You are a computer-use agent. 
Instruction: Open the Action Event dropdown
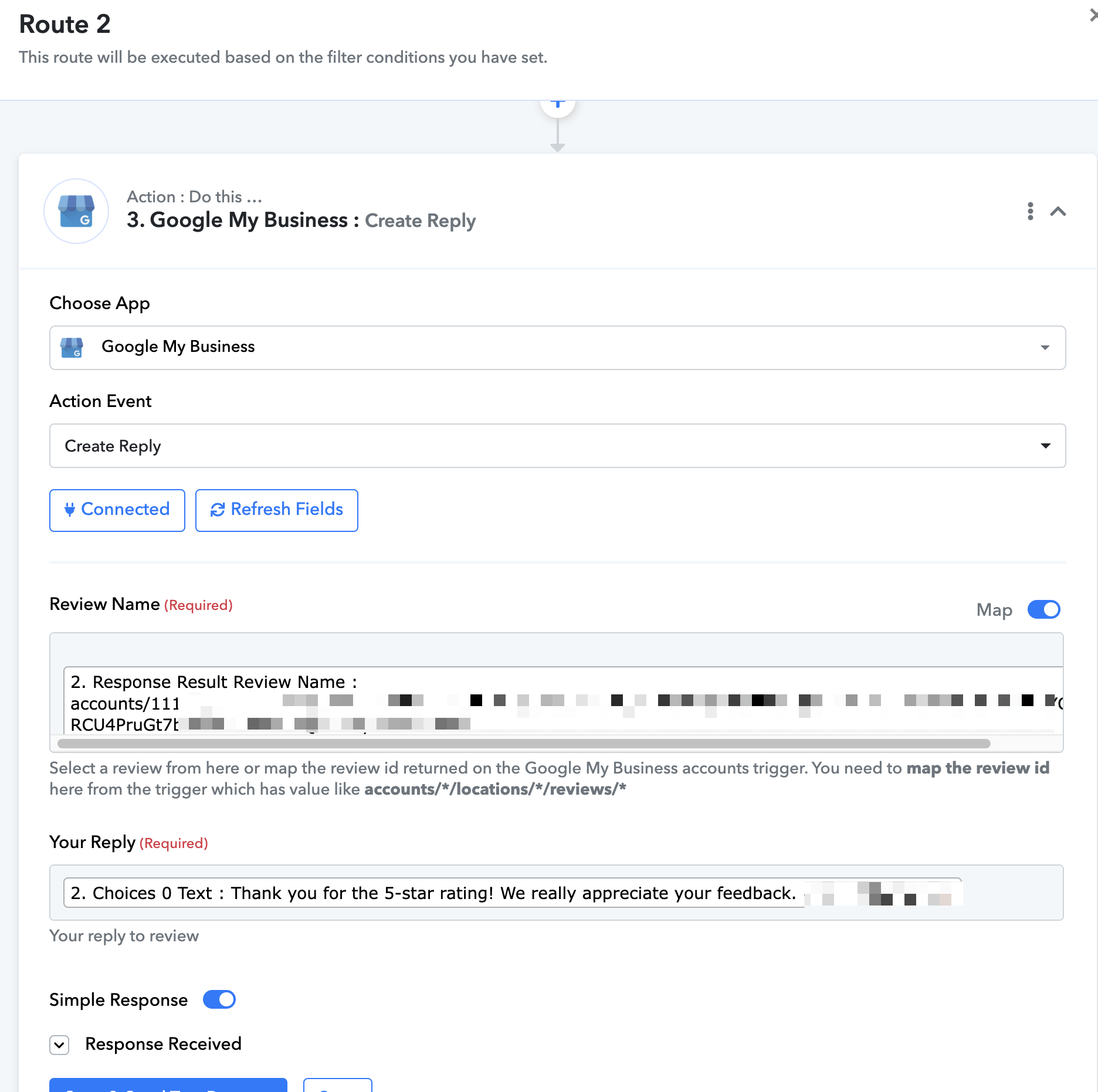557,446
